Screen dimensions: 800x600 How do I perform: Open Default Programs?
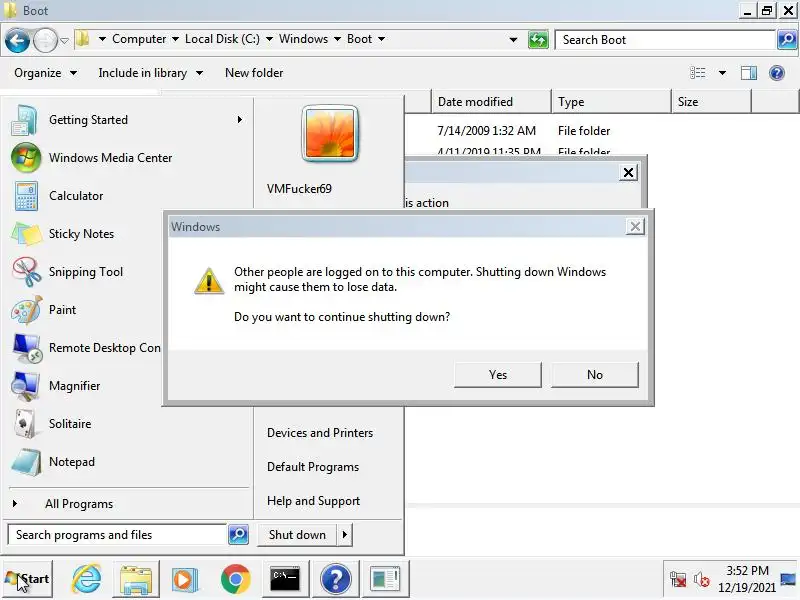click(313, 467)
